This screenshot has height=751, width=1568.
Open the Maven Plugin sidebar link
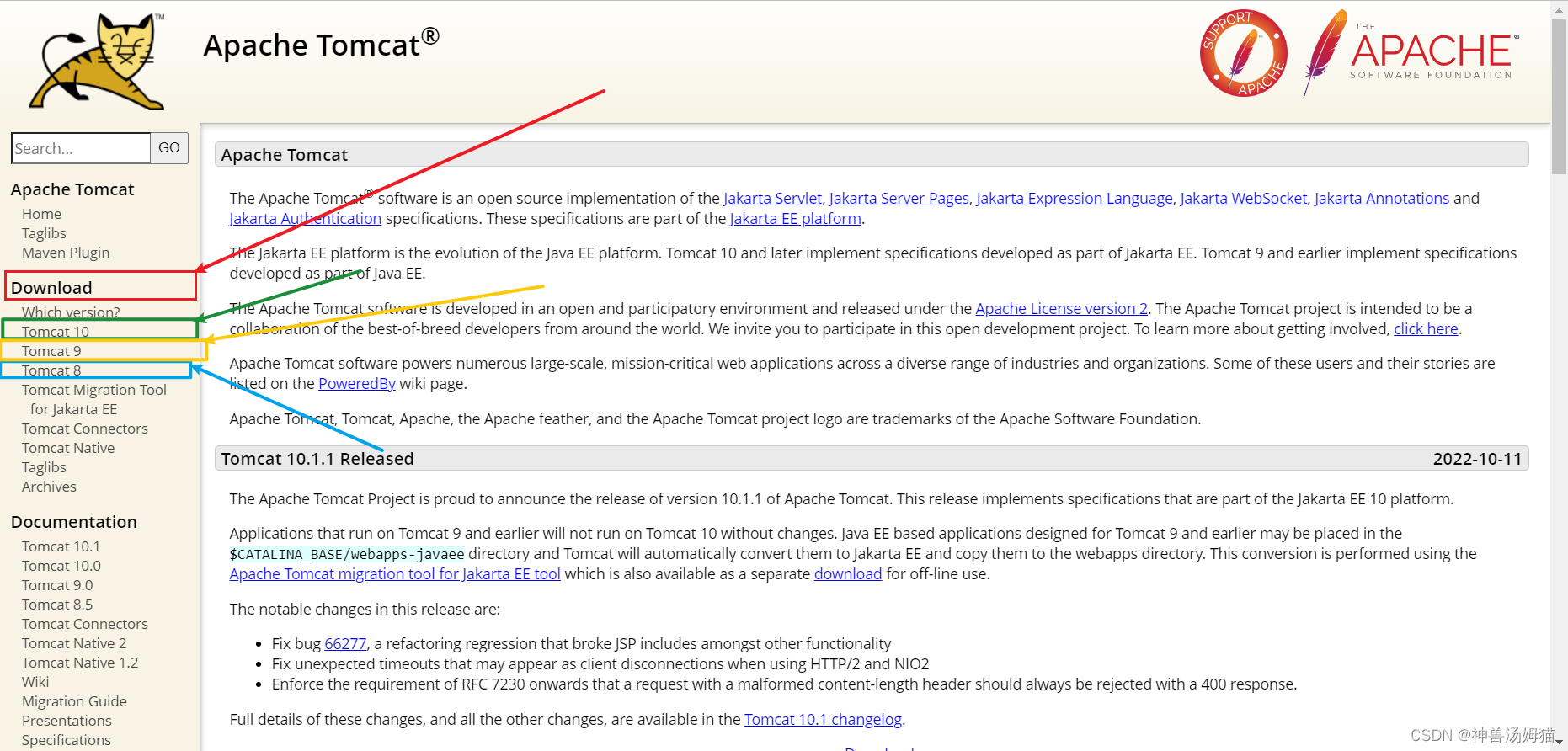tap(66, 253)
